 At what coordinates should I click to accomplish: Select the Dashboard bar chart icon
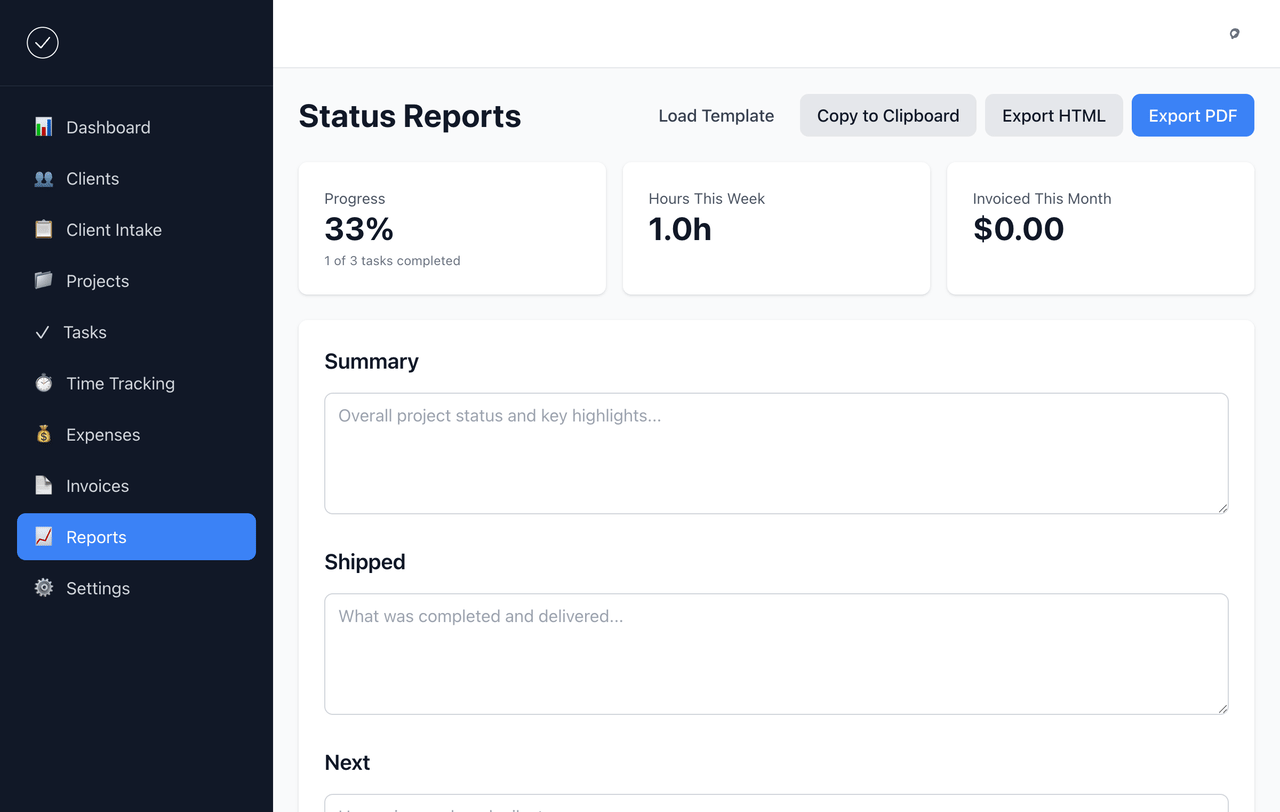coord(43,127)
